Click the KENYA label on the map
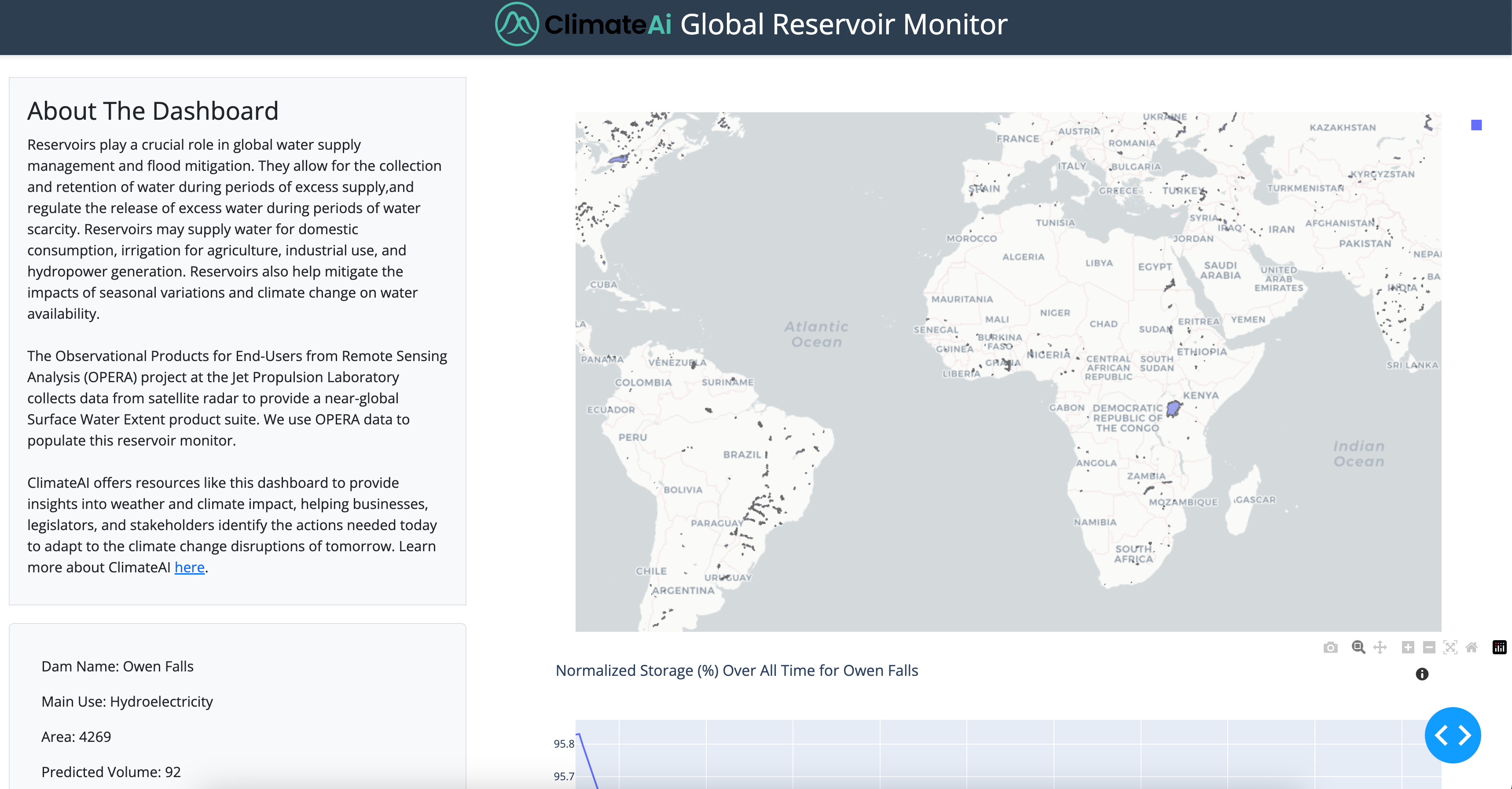This screenshot has width=1512, height=789. tap(1201, 395)
